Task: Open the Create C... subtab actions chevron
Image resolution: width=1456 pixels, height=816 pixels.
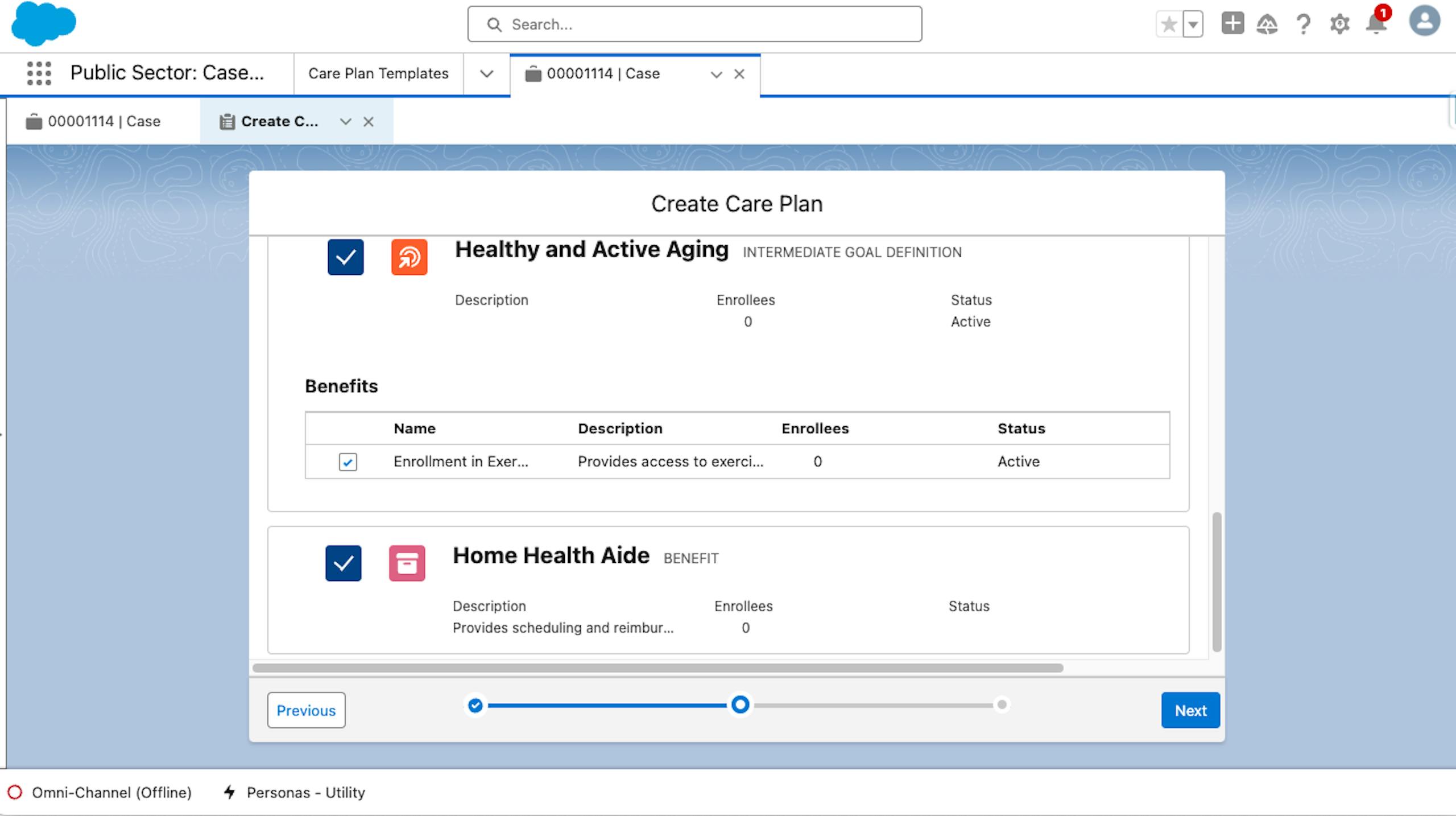Action: click(x=345, y=122)
